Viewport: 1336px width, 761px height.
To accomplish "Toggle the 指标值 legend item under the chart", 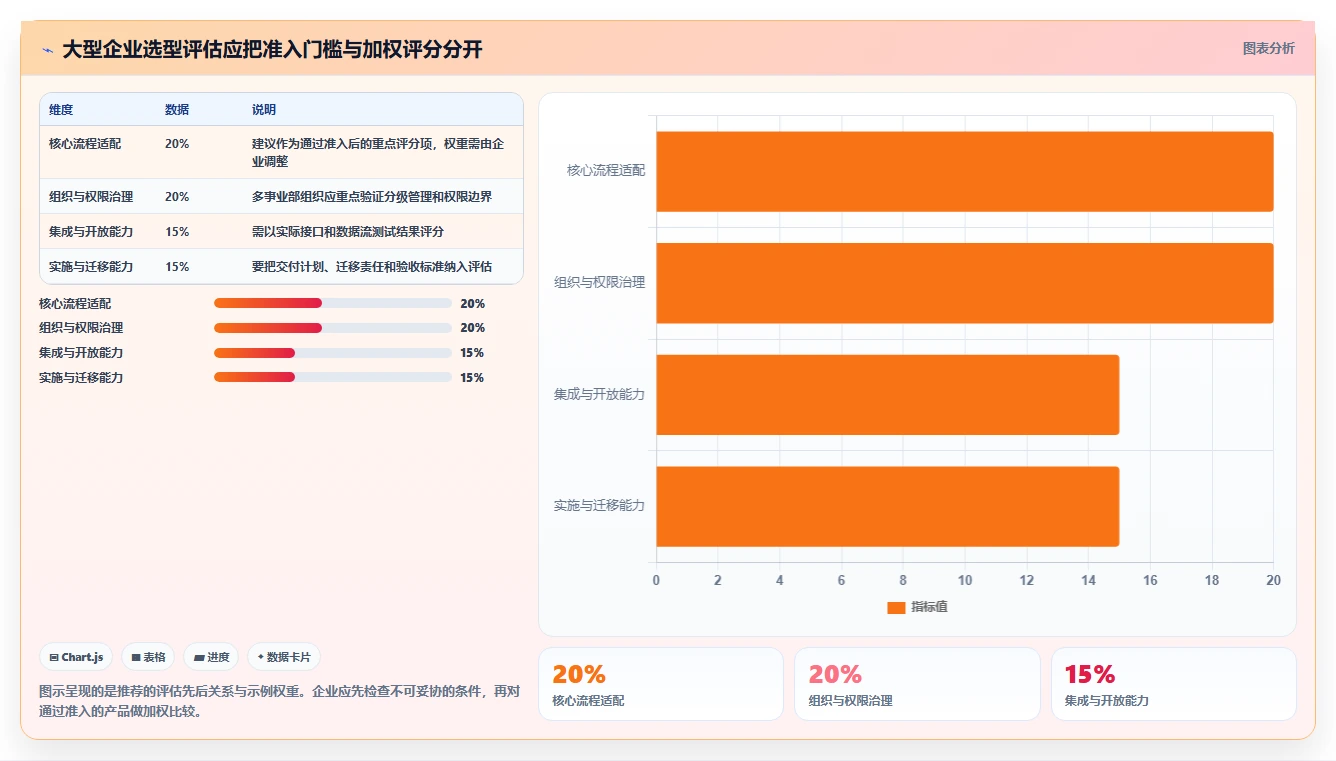I will (917, 607).
